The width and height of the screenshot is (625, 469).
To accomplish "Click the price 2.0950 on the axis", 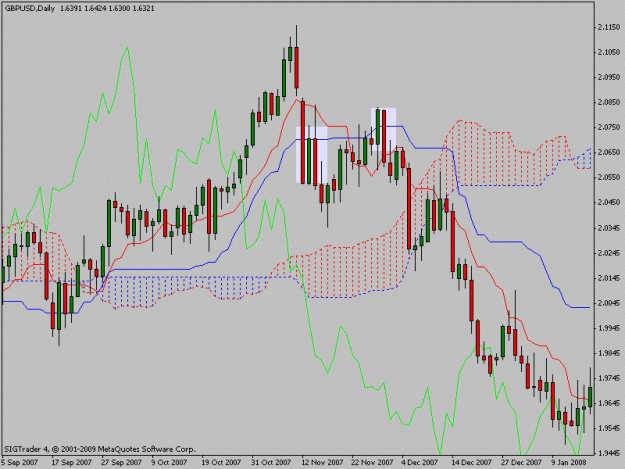I will [x=609, y=77].
